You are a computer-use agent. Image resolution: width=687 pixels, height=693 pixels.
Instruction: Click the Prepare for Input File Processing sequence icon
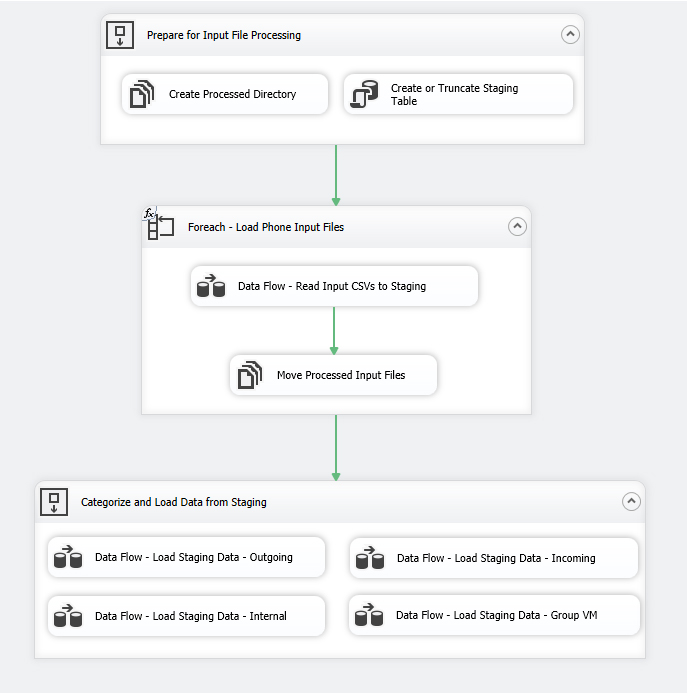[121, 36]
